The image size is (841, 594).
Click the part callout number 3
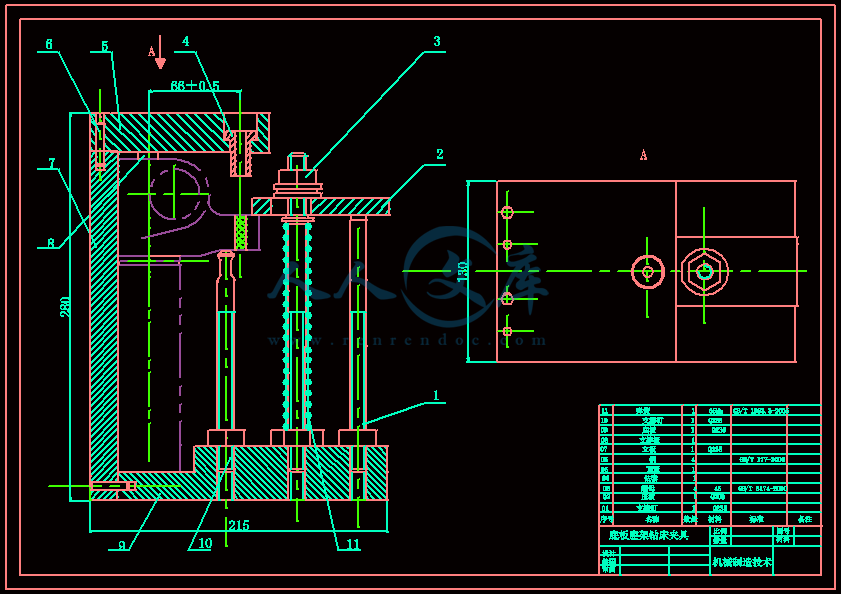437,41
